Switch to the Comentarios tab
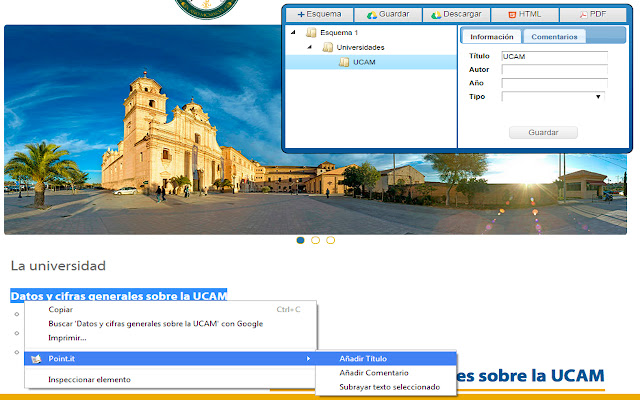 pos(553,36)
